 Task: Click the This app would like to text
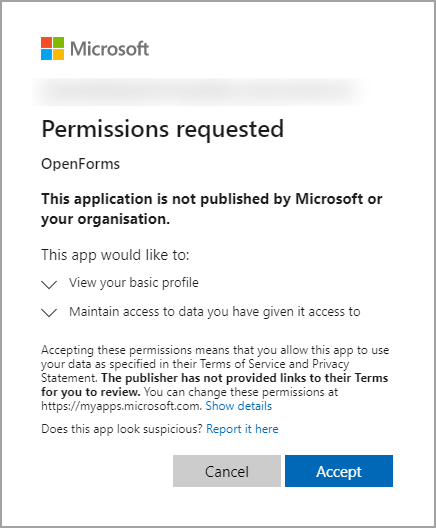(115, 255)
